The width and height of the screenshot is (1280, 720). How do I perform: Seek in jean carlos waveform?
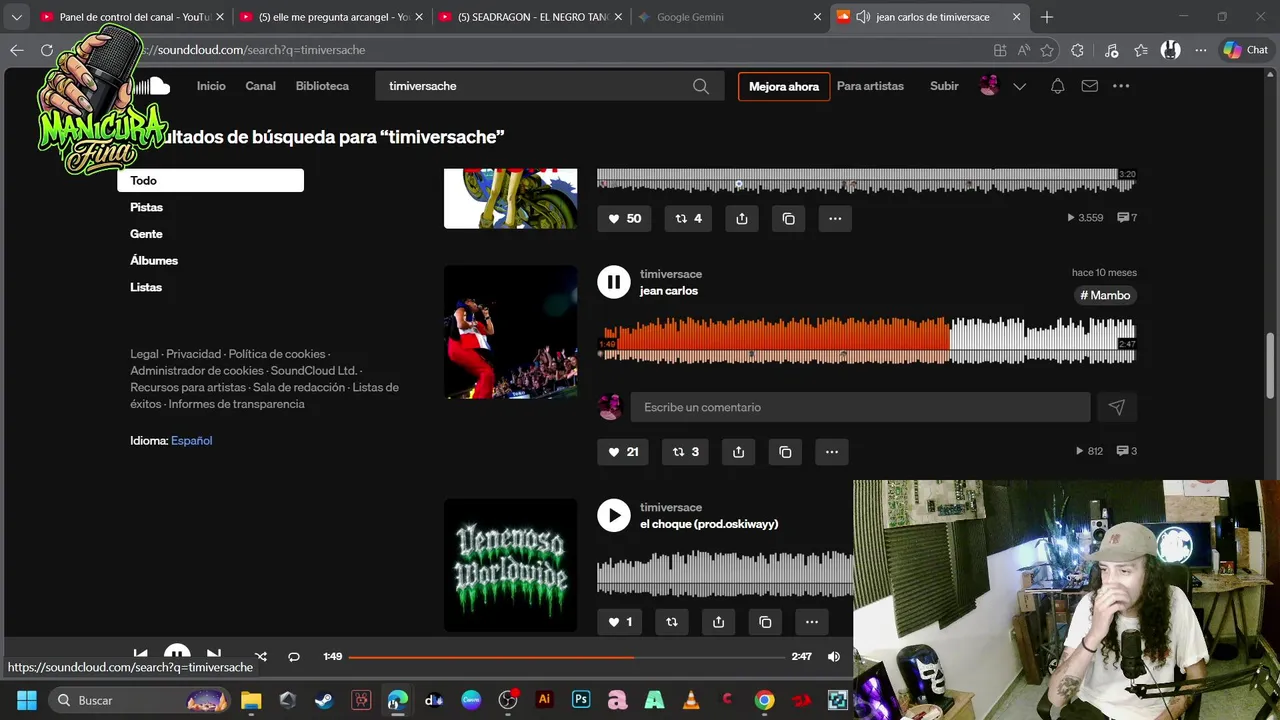click(x=867, y=340)
